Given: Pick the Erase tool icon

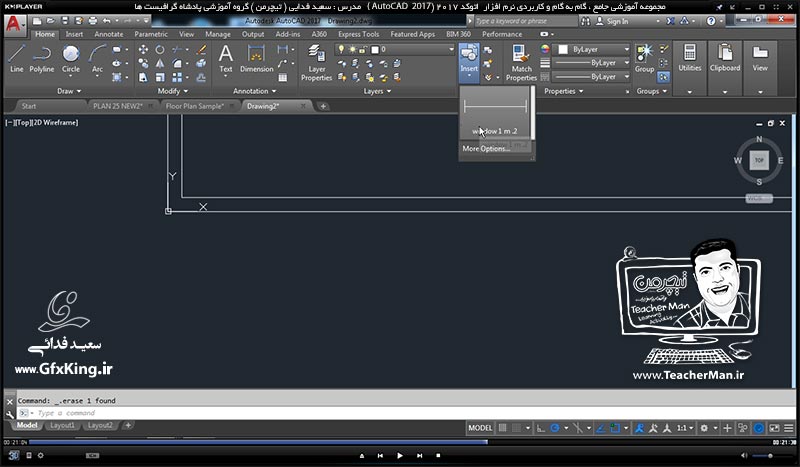Looking at the screenshot, I should click(x=202, y=50).
